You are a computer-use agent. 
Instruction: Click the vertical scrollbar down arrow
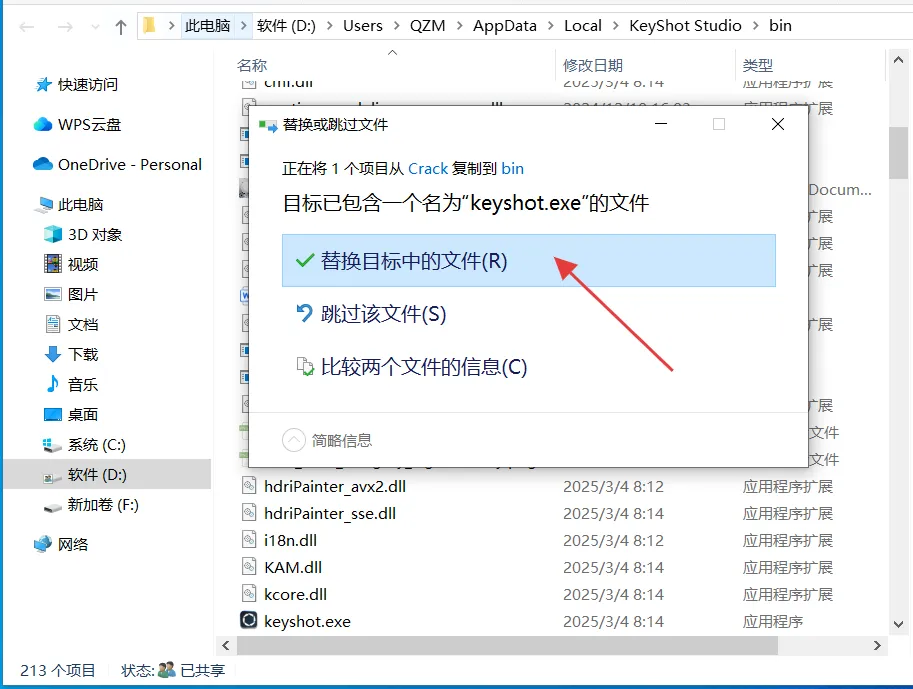pyautogui.click(x=898, y=624)
